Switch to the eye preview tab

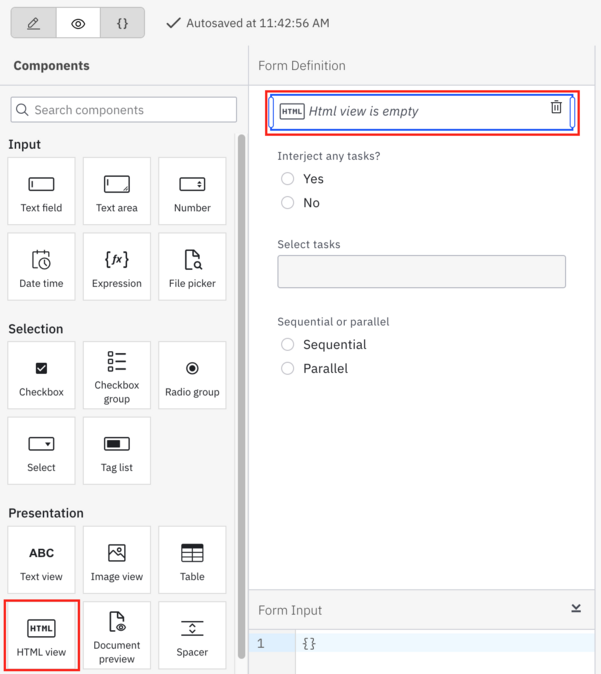pos(78,23)
